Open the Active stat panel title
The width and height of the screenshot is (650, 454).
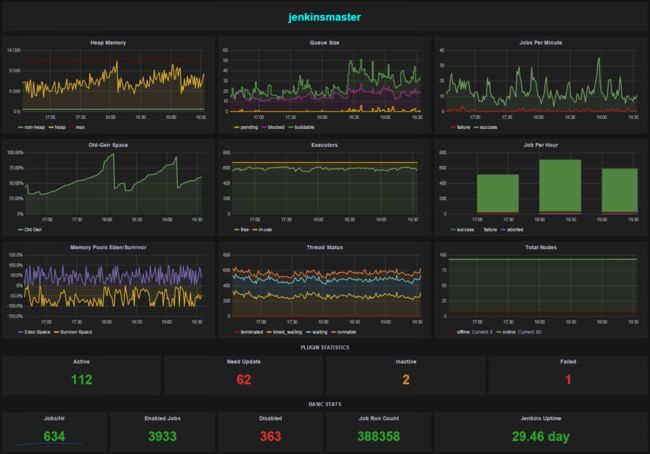pos(81,362)
